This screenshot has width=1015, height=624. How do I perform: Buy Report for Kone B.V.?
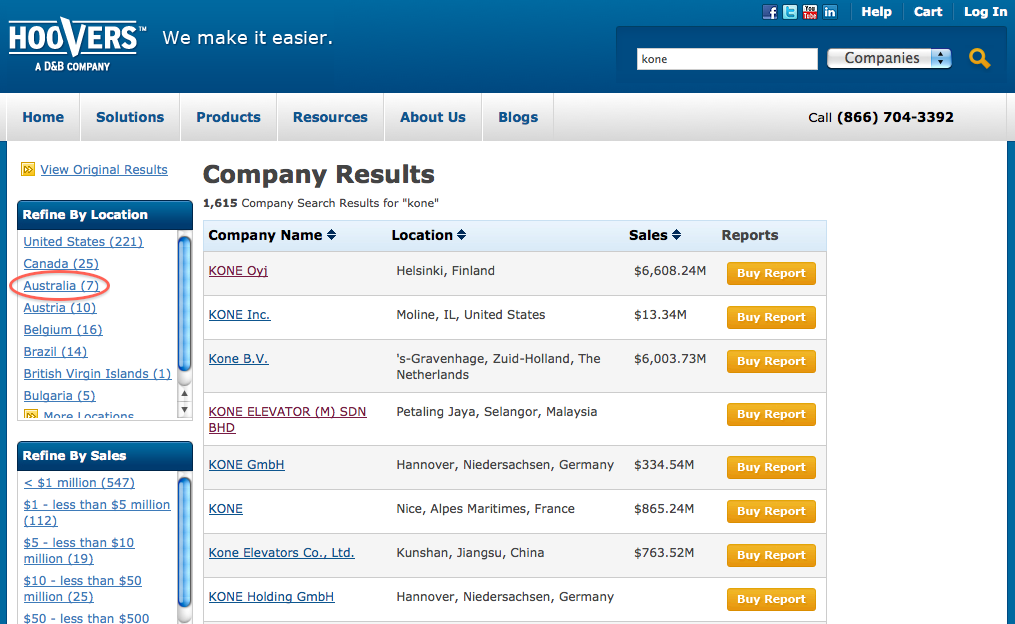coord(771,361)
